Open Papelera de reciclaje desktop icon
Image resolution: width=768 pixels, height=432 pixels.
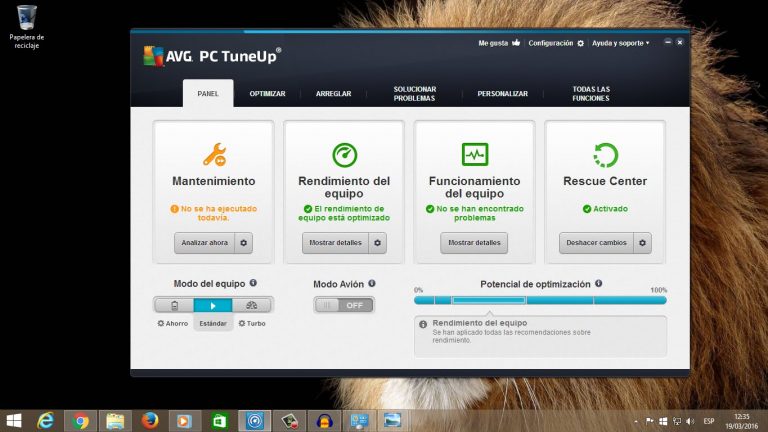point(26,27)
